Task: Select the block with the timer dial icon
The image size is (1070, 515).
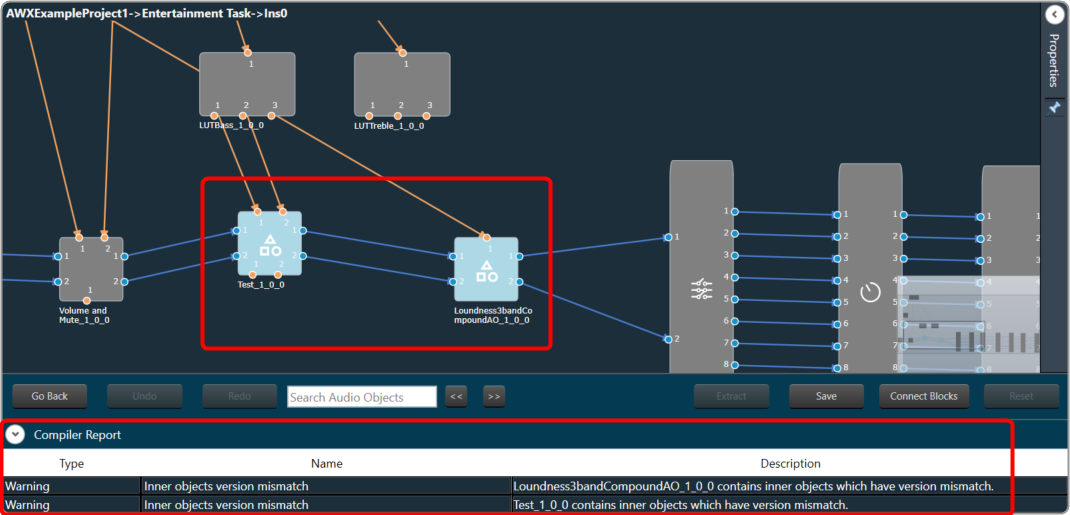Action: point(870,269)
